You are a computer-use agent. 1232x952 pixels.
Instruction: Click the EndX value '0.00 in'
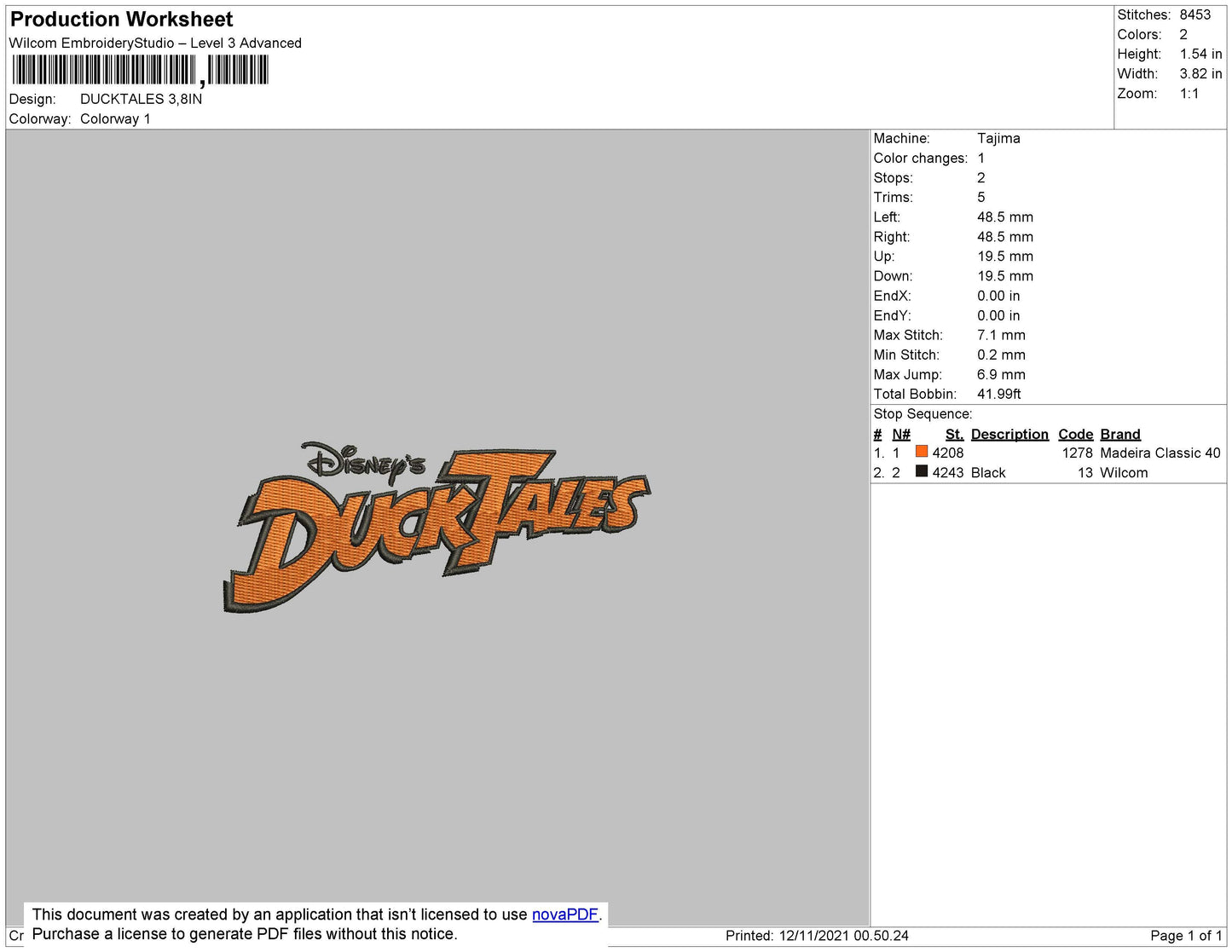998,296
